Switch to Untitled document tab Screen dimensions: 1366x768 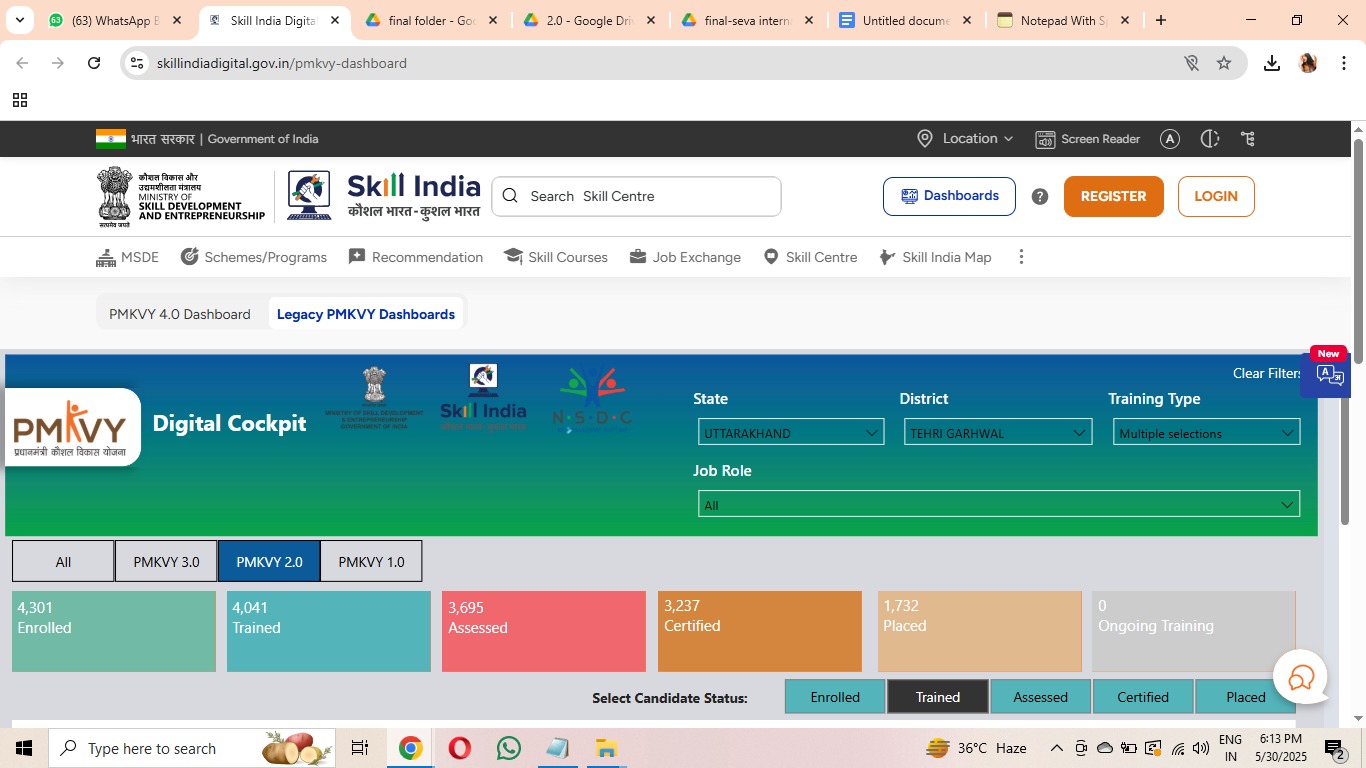[905, 20]
